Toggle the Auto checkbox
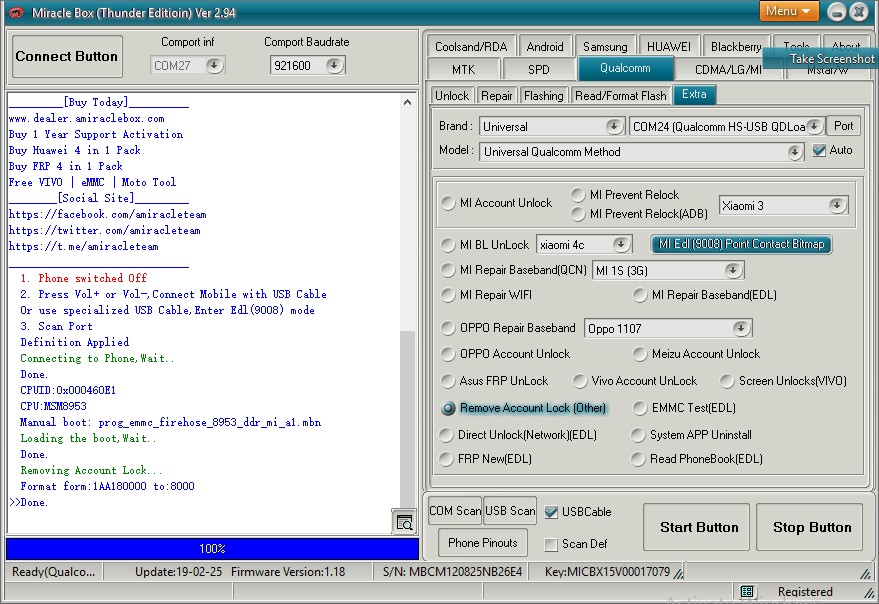Screen dimensions: 879x604 [819, 150]
